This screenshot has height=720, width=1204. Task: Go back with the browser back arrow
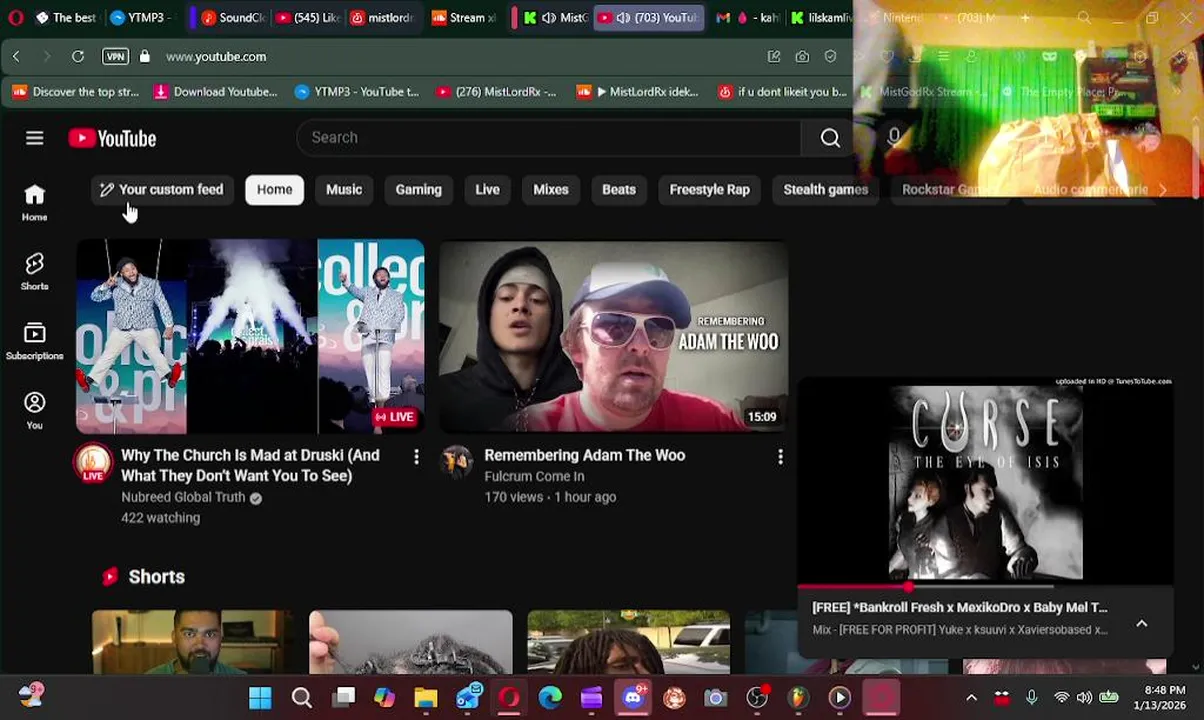(x=16, y=57)
